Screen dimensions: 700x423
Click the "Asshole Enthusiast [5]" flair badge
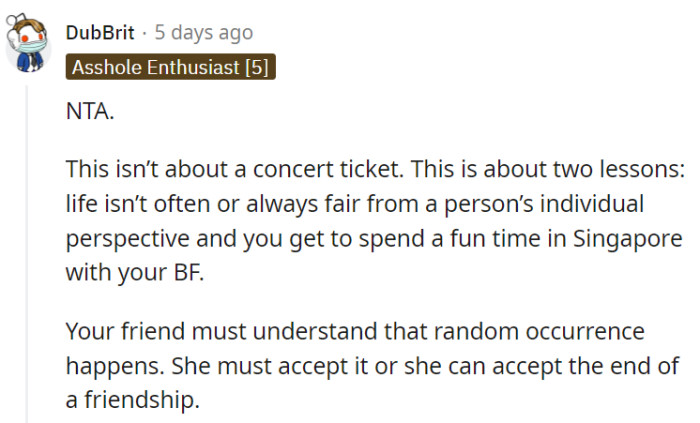click(170, 68)
